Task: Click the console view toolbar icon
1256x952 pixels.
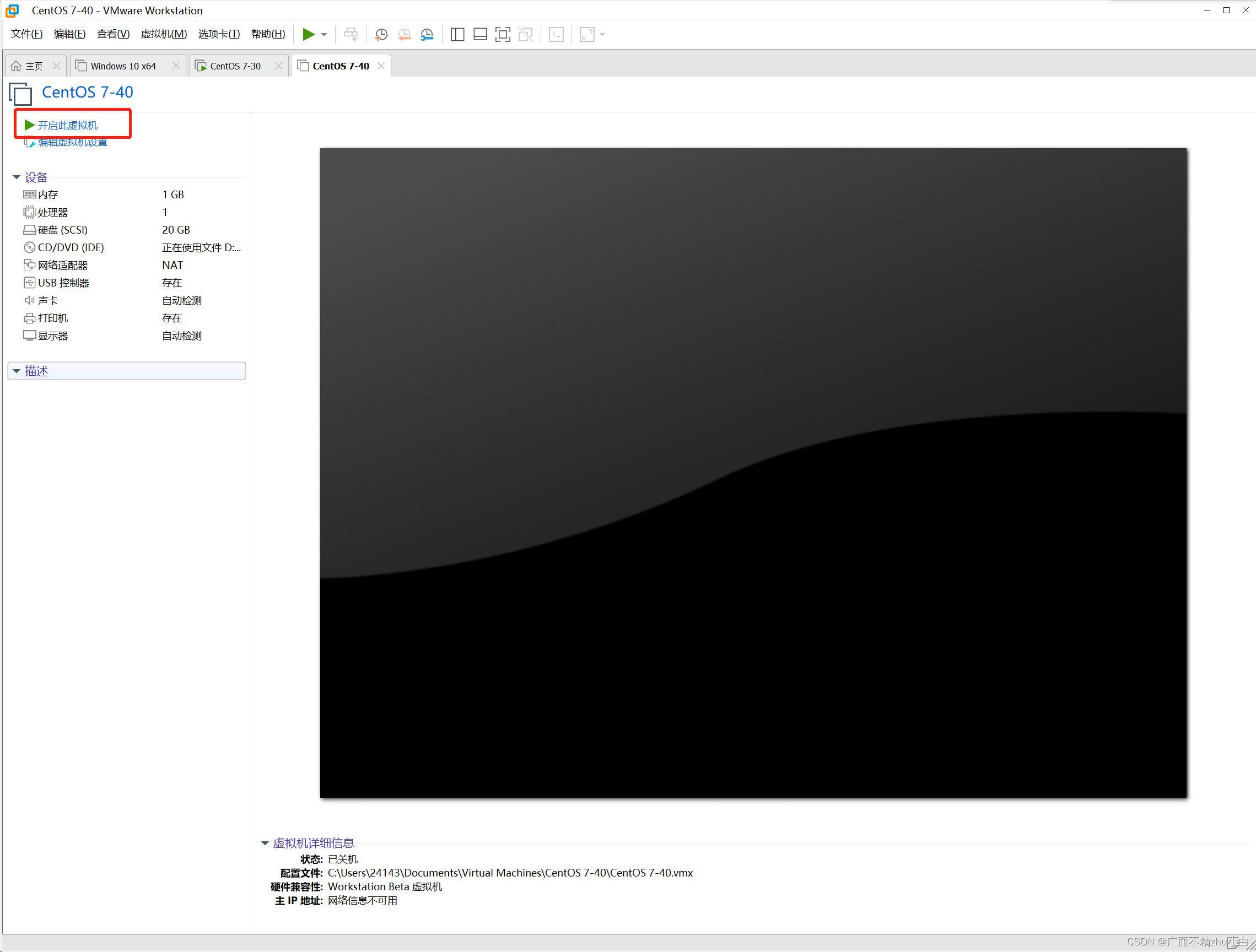Action: pos(557,35)
